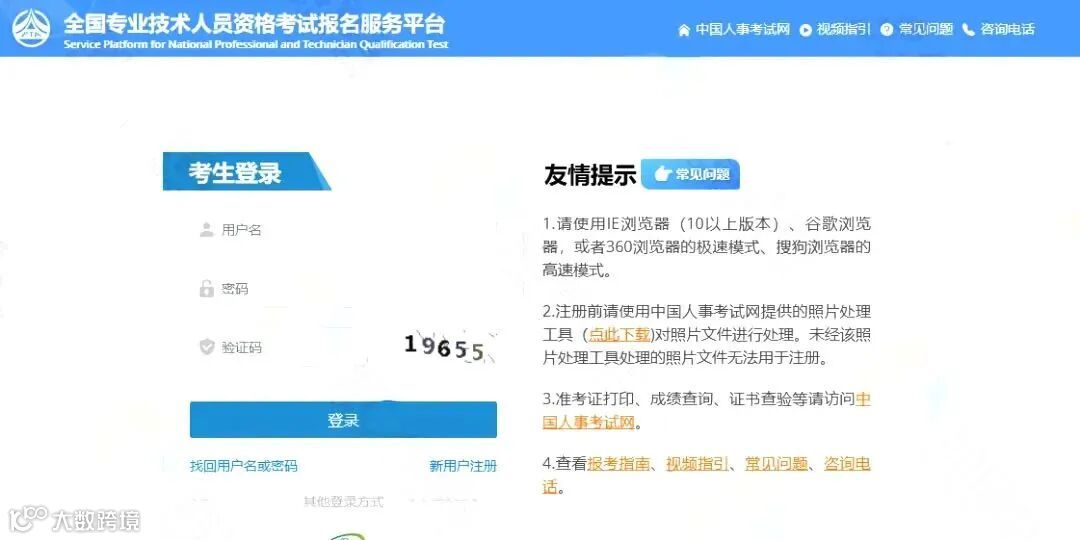Focus the 密码 input field
The height and width of the screenshot is (540, 1080).
tap(343, 289)
